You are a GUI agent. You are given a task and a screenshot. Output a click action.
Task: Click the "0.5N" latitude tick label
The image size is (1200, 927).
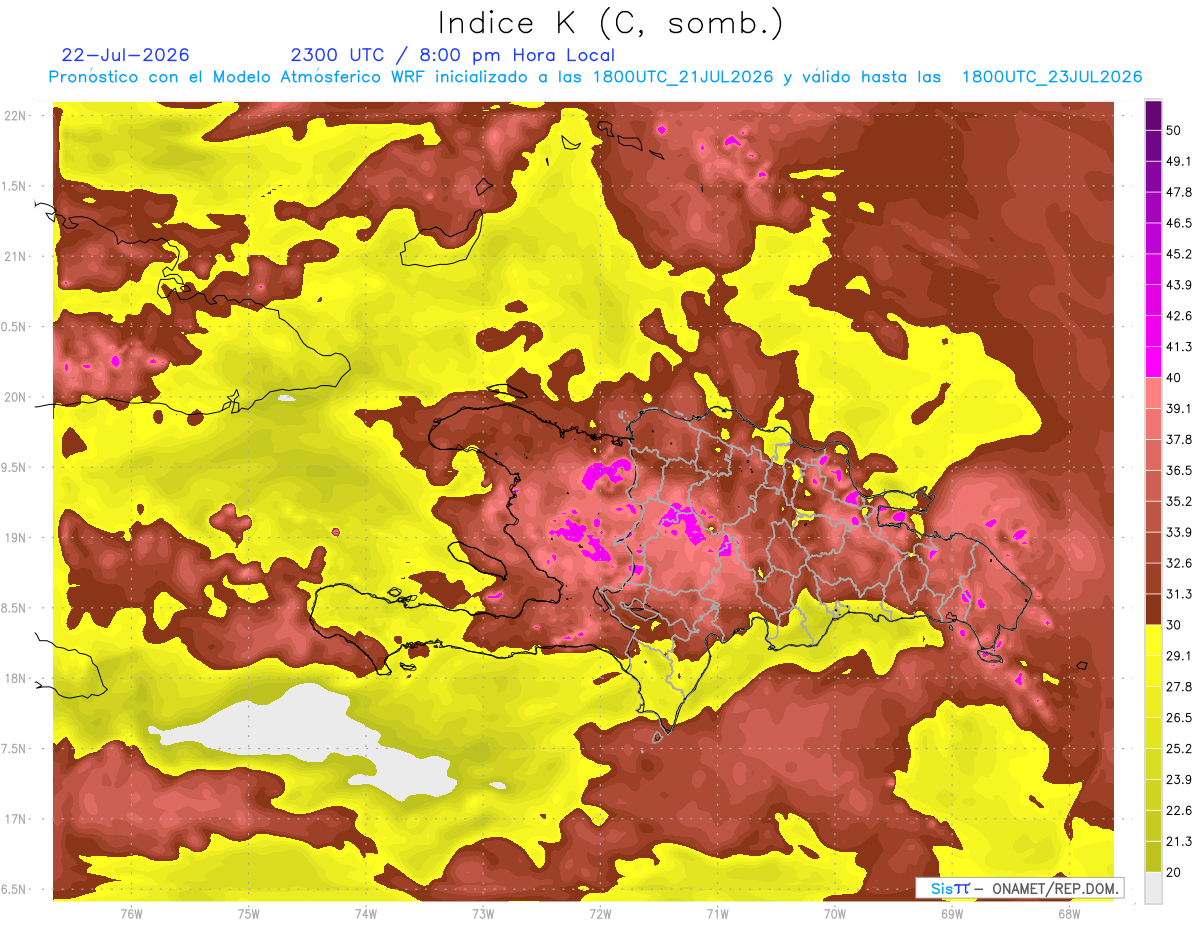coord(15,327)
